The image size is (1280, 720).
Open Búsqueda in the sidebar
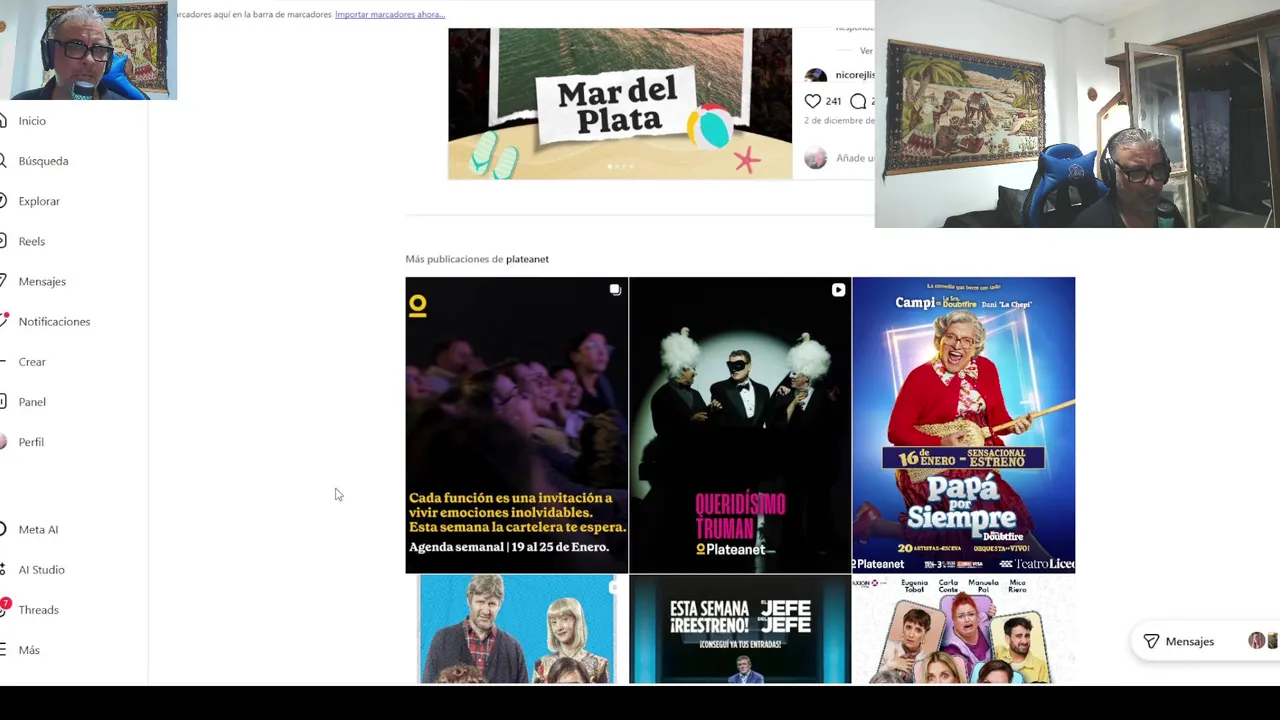tap(43, 161)
